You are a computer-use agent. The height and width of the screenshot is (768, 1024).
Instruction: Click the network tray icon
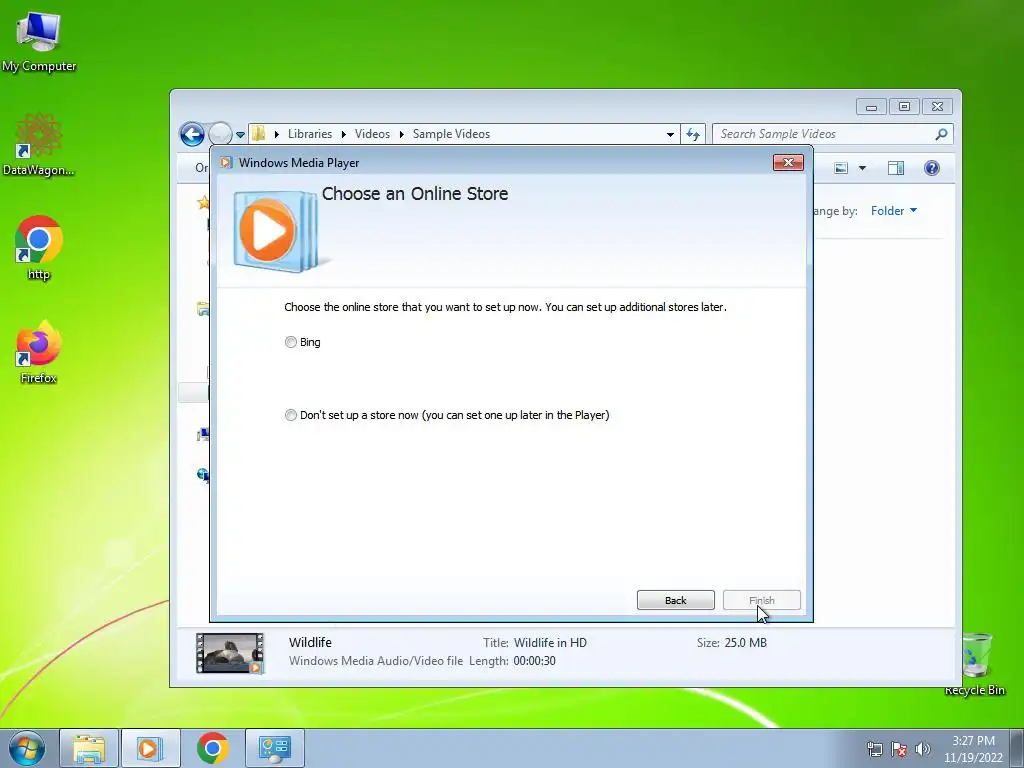(x=874, y=749)
